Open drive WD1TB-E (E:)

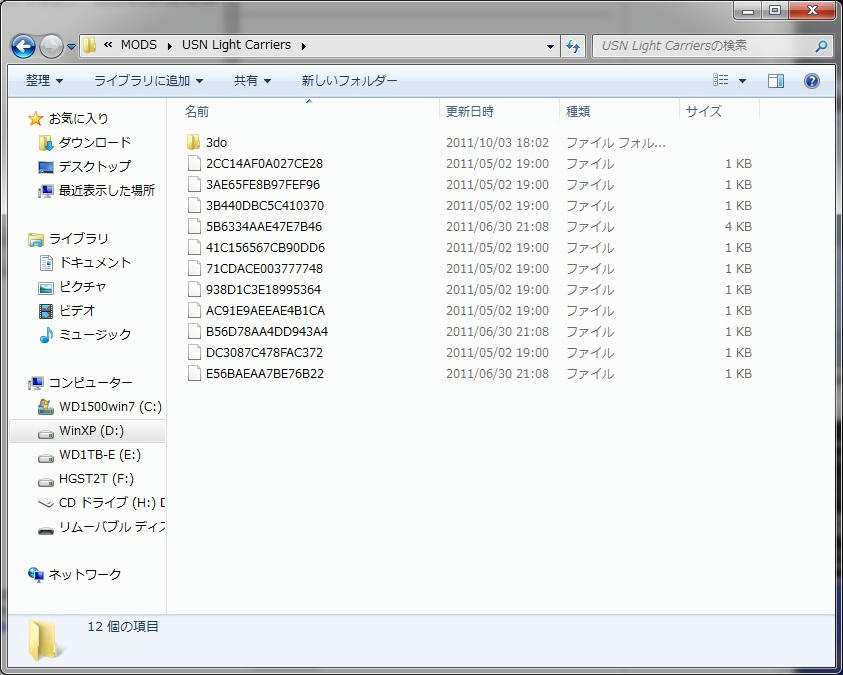tap(90, 455)
